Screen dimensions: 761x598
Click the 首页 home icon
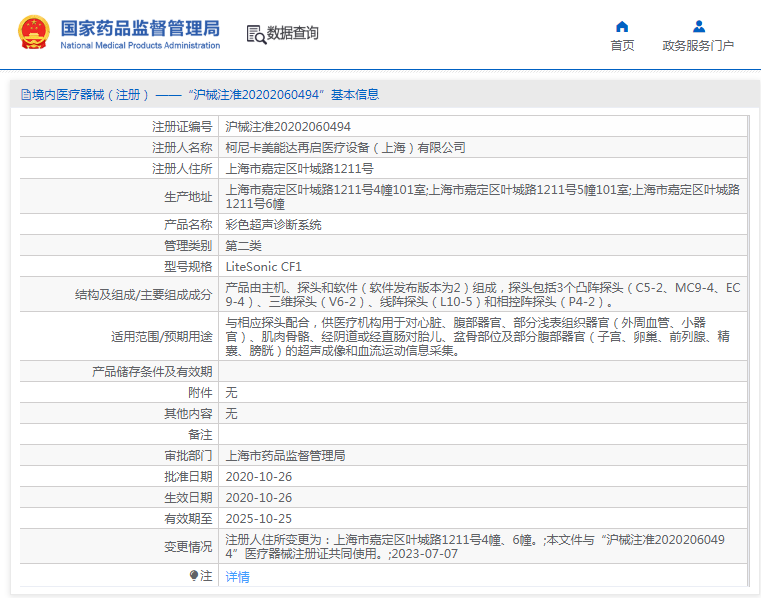point(622,26)
